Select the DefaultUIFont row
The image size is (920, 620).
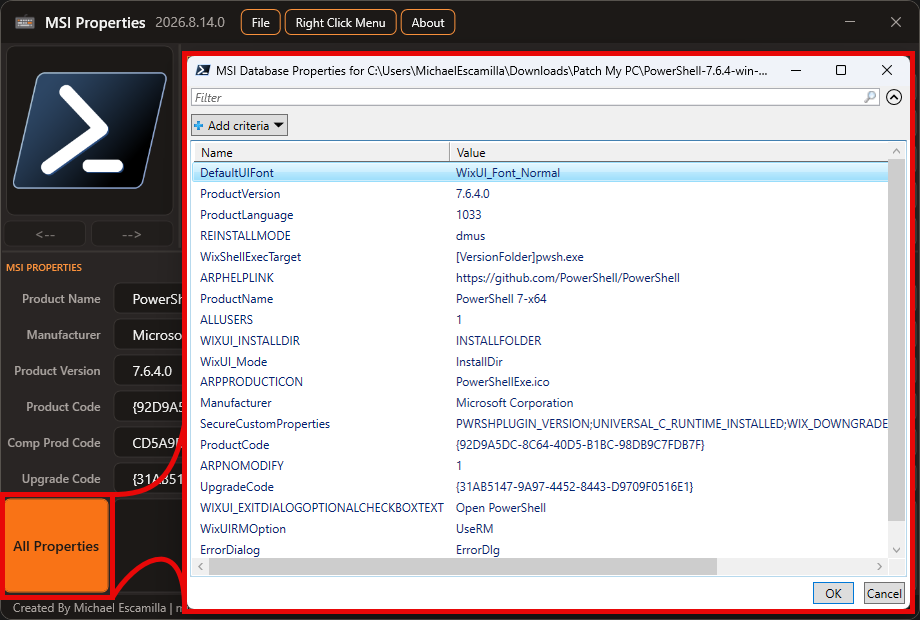(x=540, y=172)
